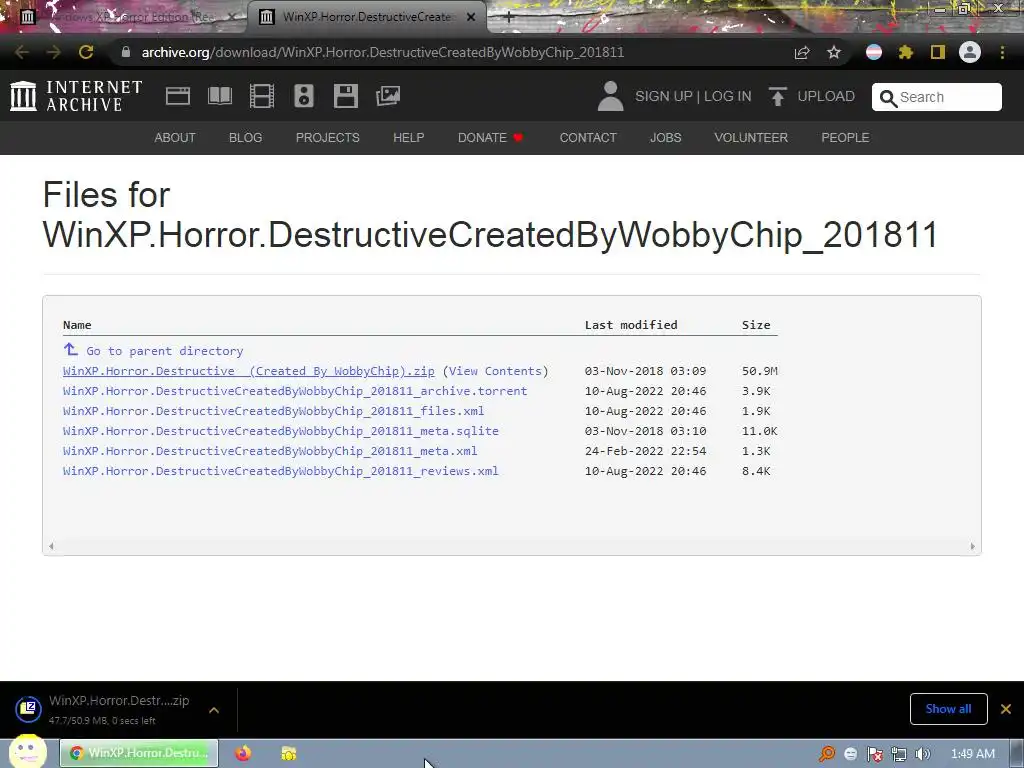Image resolution: width=1024 pixels, height=768 pixels.
Task: Open the JOBS menu item
Action: click(665, 138)
